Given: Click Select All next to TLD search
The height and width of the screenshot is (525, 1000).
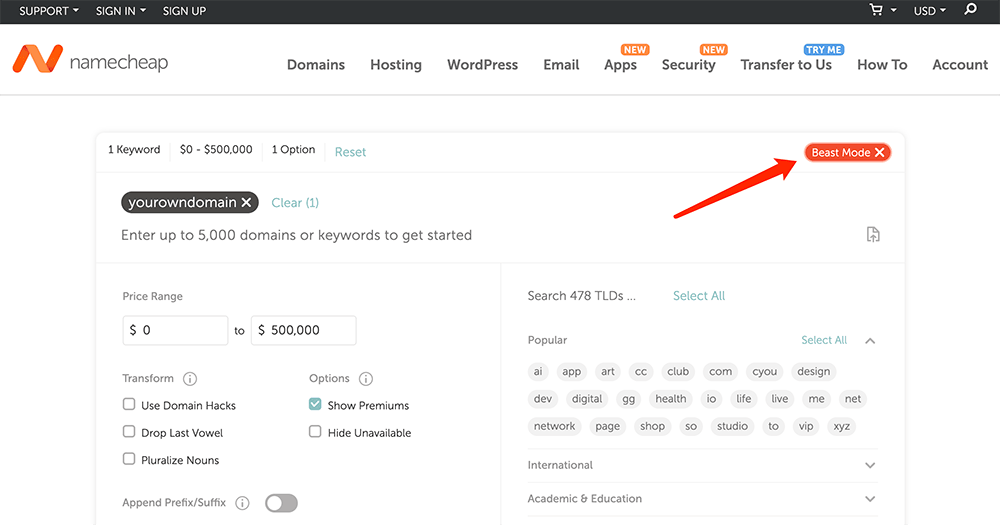Looking at the screenshot, I should click(699, 295).
